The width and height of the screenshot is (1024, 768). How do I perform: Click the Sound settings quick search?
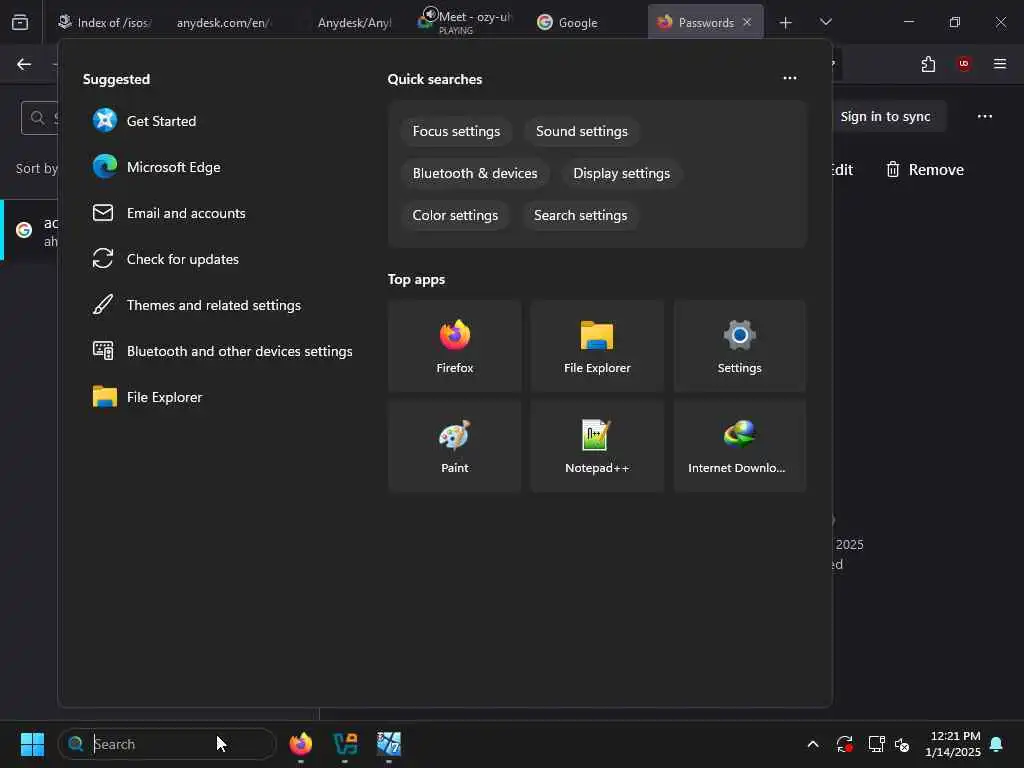point(581,131)
